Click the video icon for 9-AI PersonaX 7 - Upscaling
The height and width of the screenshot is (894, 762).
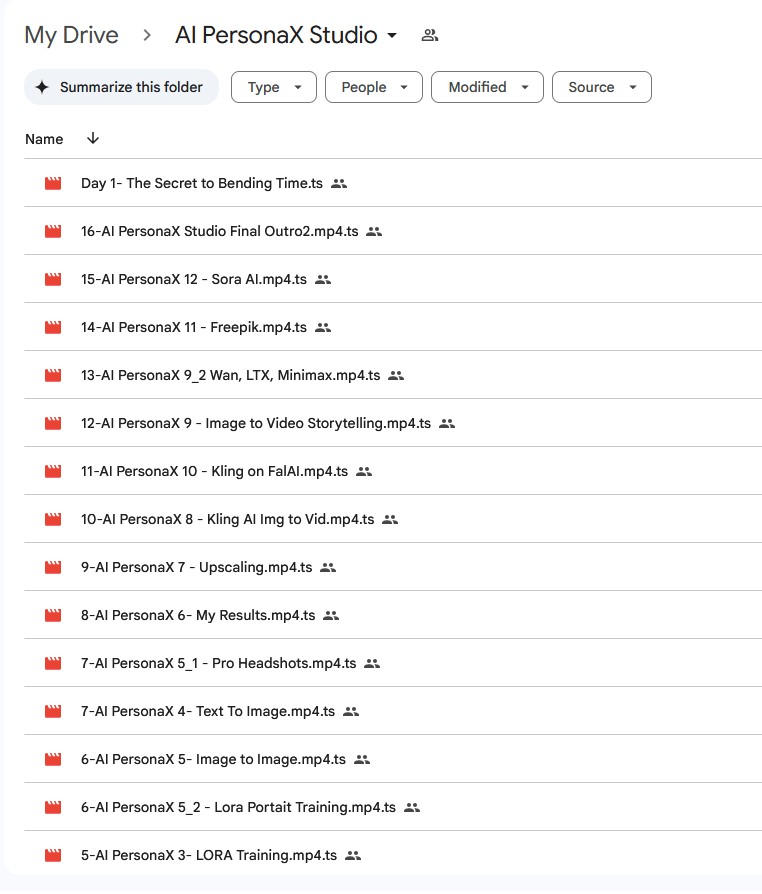(53, 567)
